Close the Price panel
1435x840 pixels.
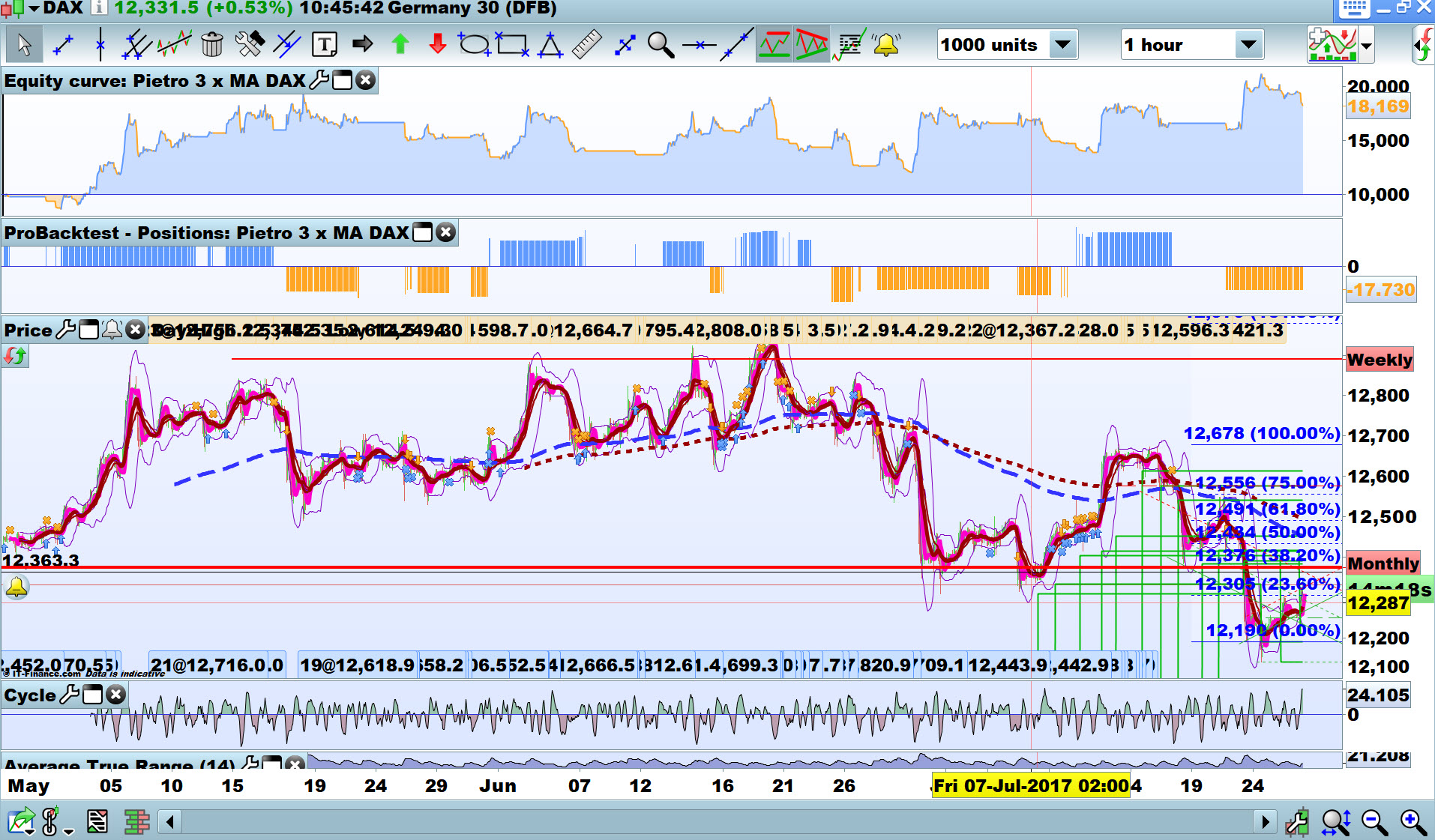click(x=135, y=330)
